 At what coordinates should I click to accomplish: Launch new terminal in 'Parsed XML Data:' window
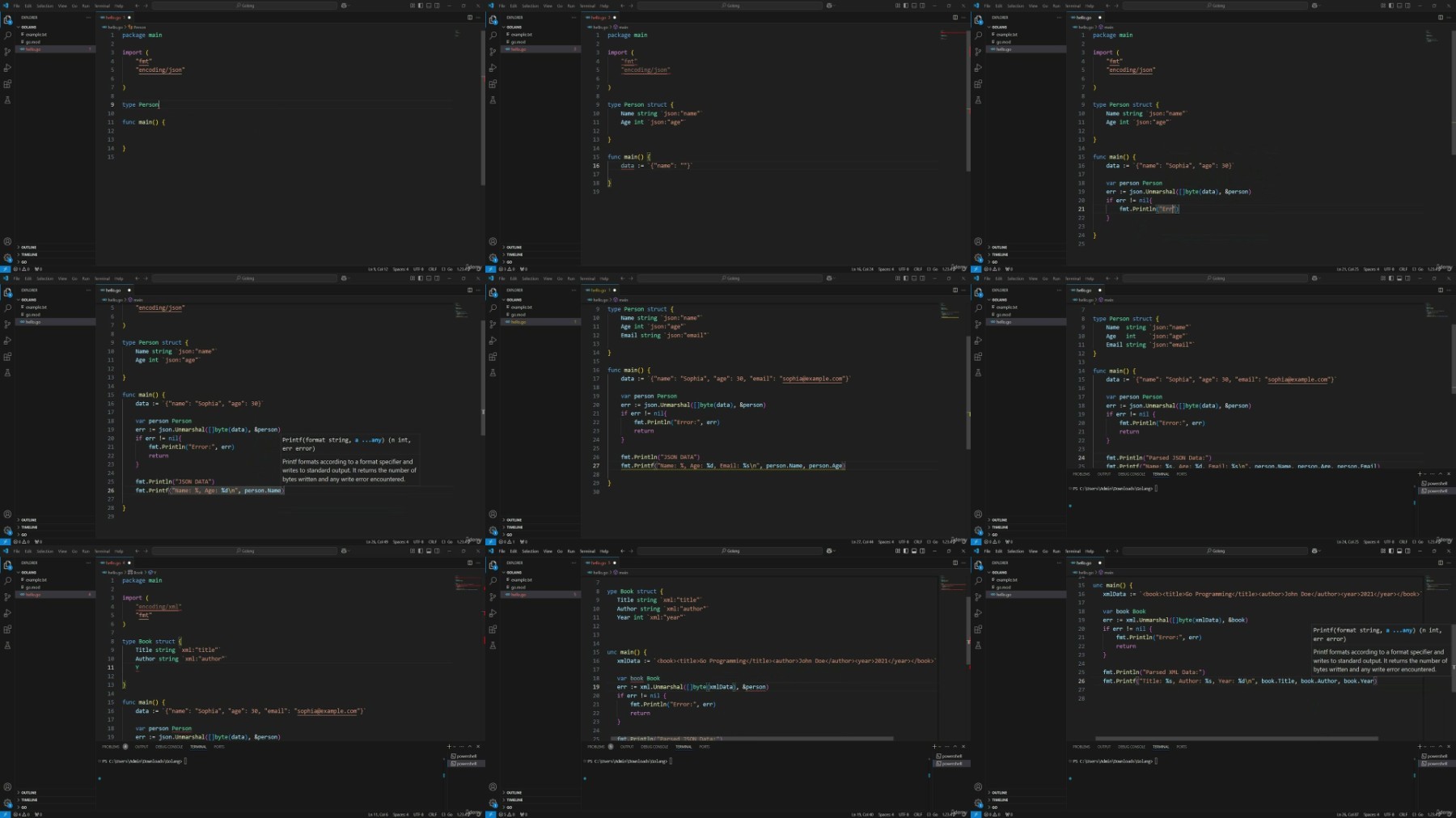tap(1420, 747)
